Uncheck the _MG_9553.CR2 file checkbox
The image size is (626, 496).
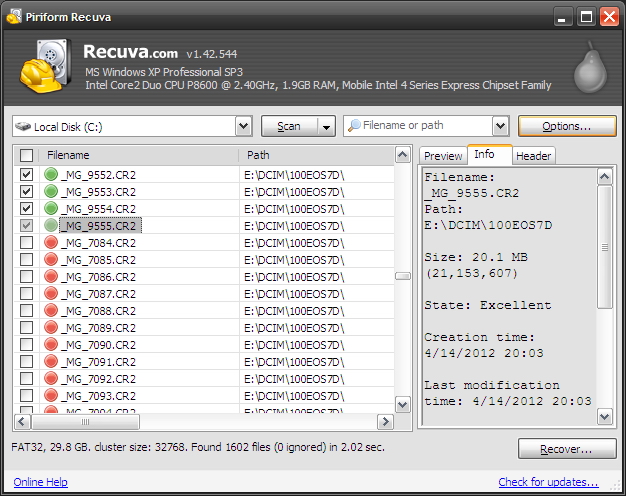point(27,192)
